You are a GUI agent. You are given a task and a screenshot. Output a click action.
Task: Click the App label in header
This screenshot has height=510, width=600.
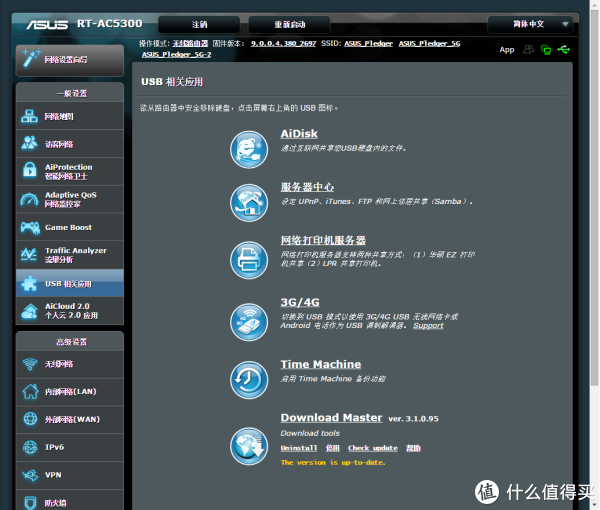507,50
